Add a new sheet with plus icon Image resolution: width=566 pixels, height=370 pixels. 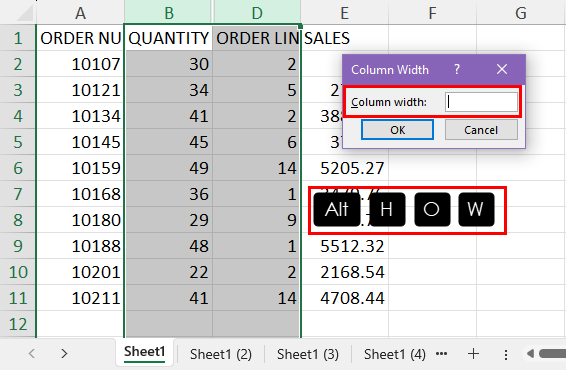pos(473,354)
